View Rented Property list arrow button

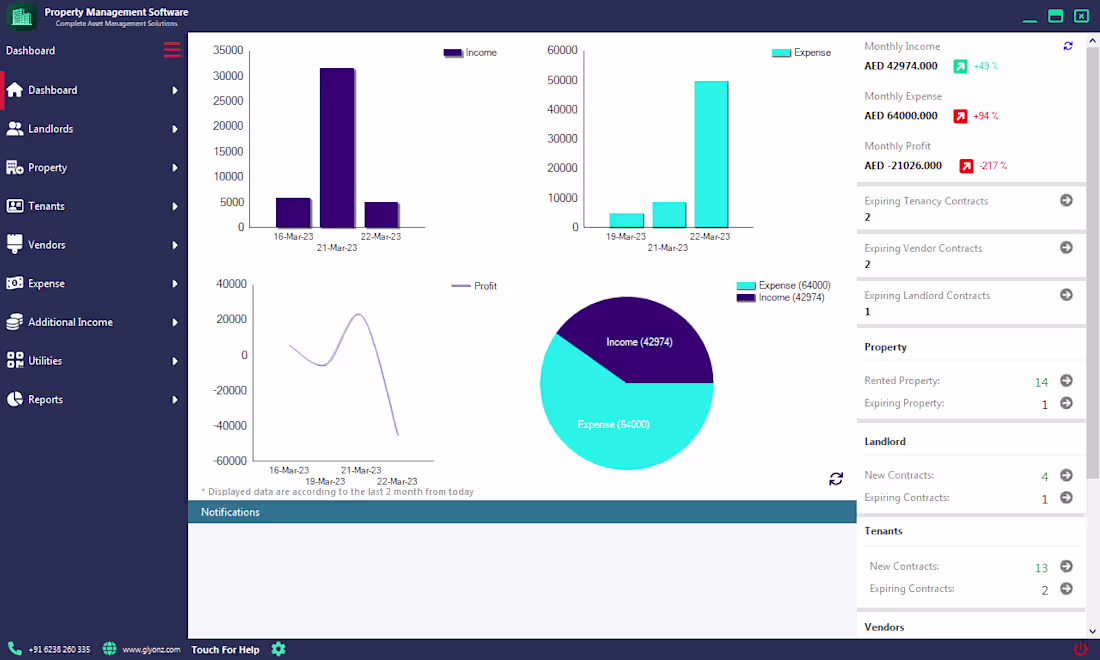click(x=1066, y=380)
